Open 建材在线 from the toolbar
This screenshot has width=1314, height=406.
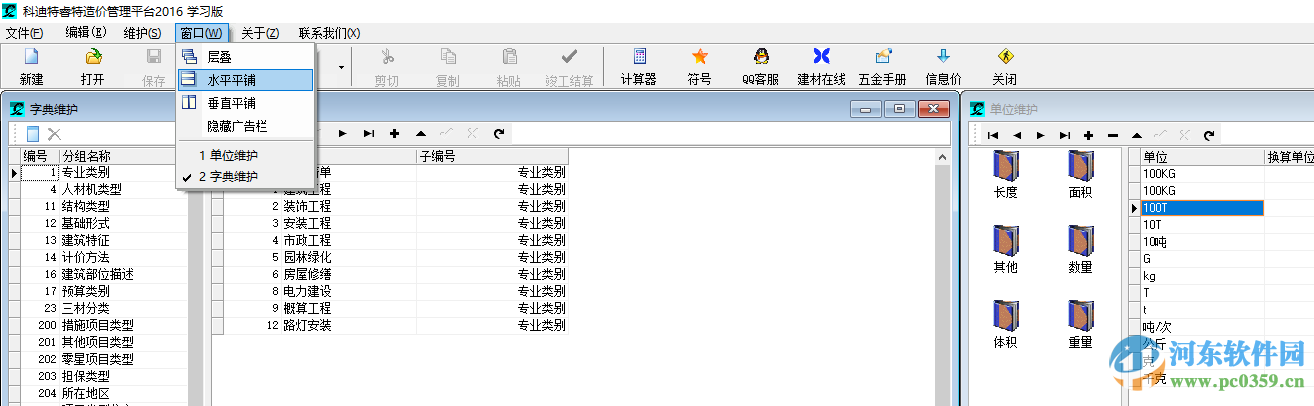click(x=821, y=67)
